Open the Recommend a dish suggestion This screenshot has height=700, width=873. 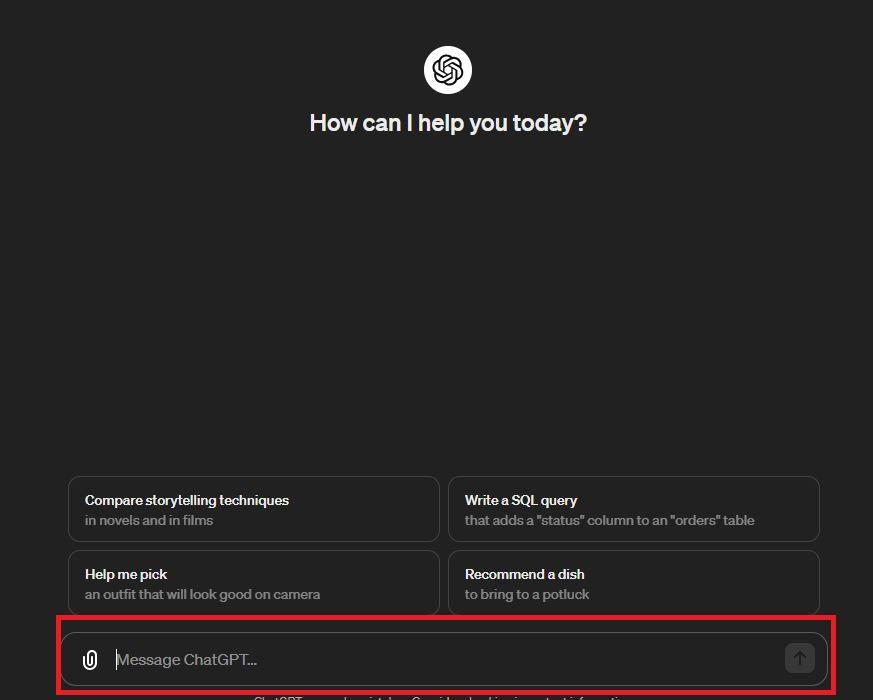tap(634, 582)
